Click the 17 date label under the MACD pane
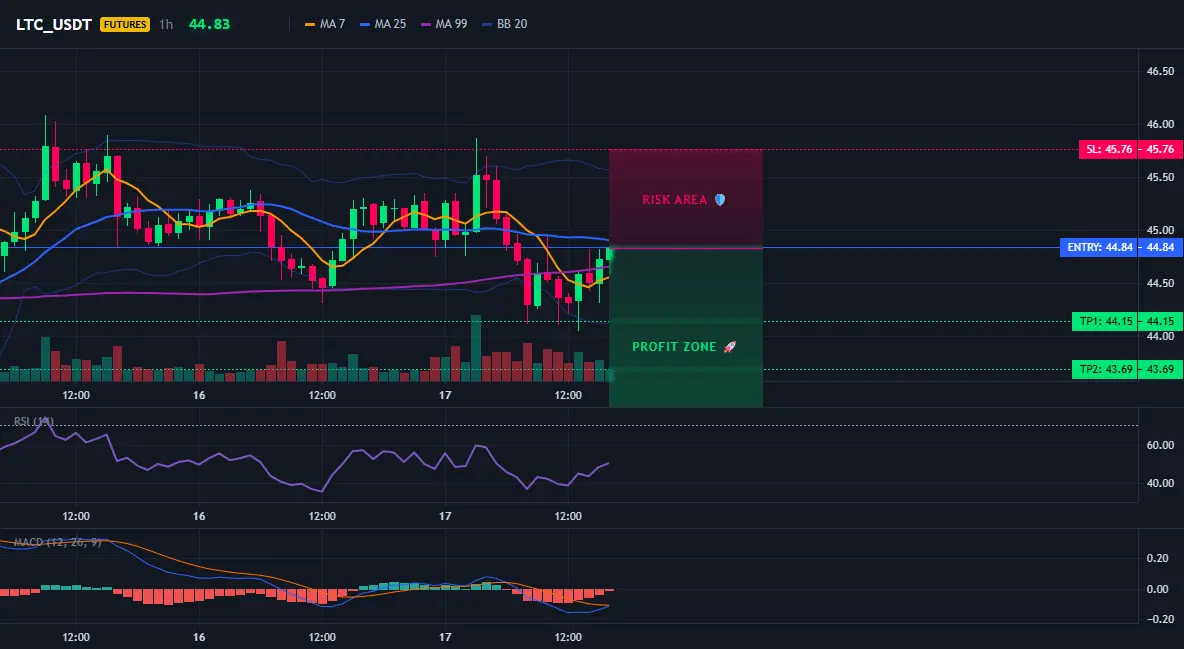1184x649 pixels. tap(445, 637)
